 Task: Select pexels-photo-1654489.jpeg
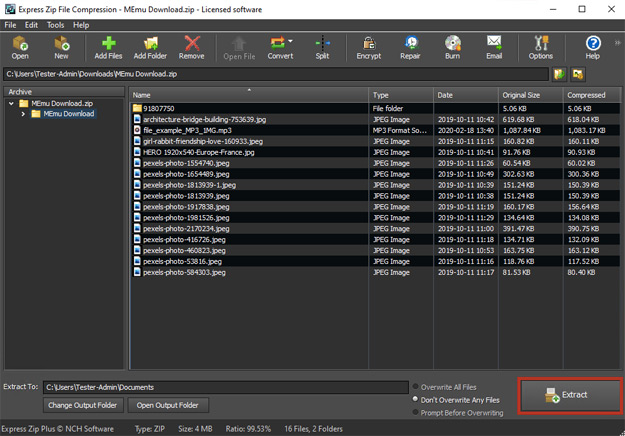(x=375, y=174)
